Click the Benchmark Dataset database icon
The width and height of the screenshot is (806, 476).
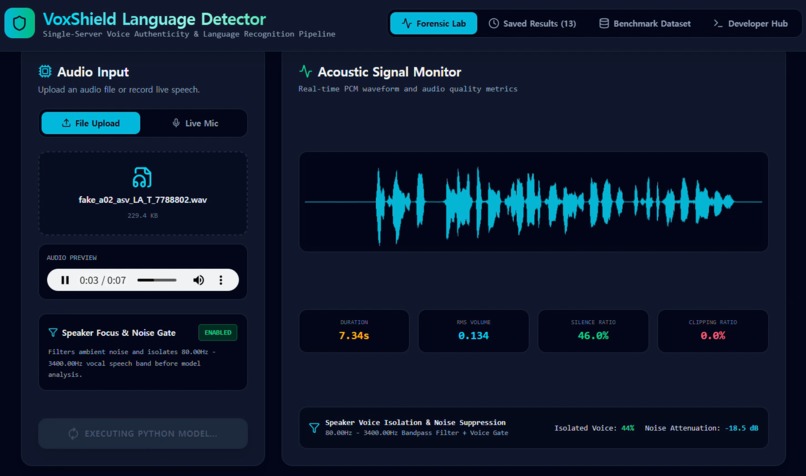[x=604, y=24]
